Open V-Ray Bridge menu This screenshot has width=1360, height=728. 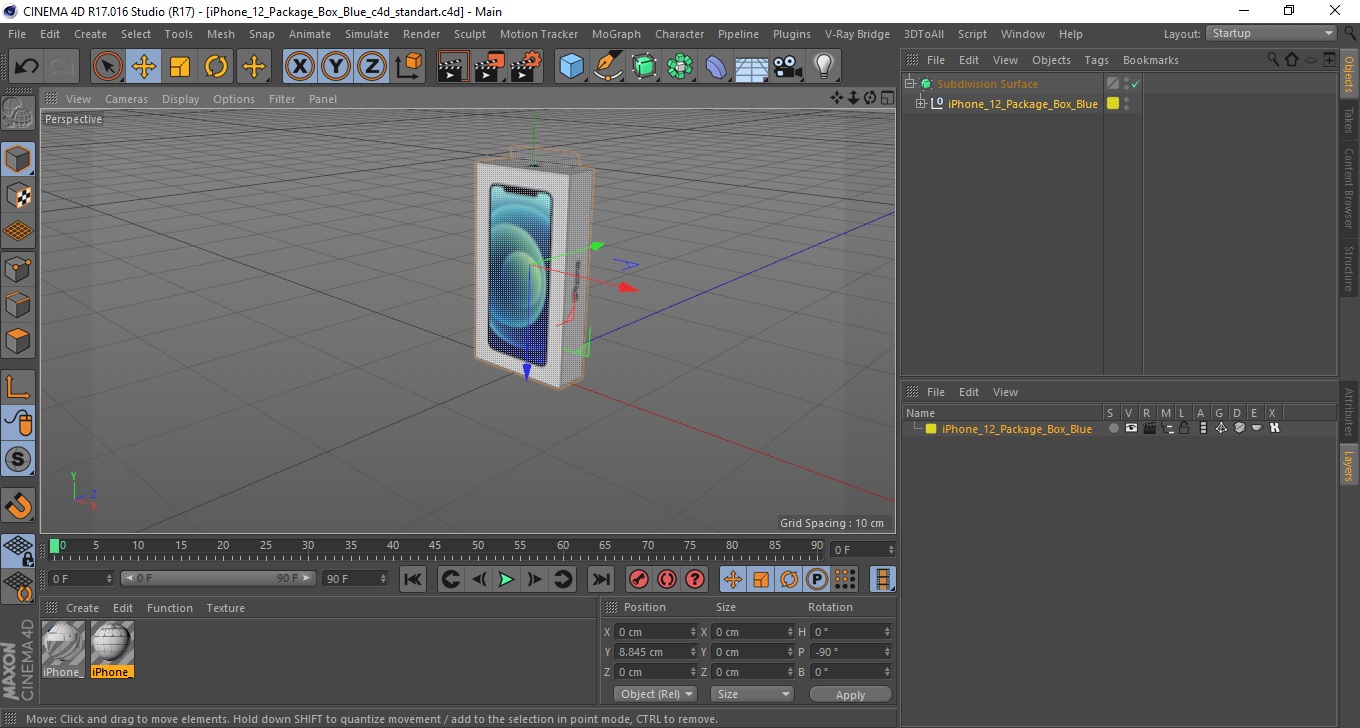[x=857, y=34]
